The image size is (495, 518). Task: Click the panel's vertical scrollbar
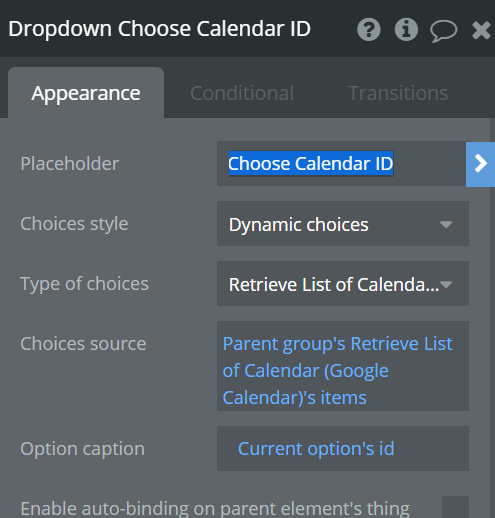point(492,317)
